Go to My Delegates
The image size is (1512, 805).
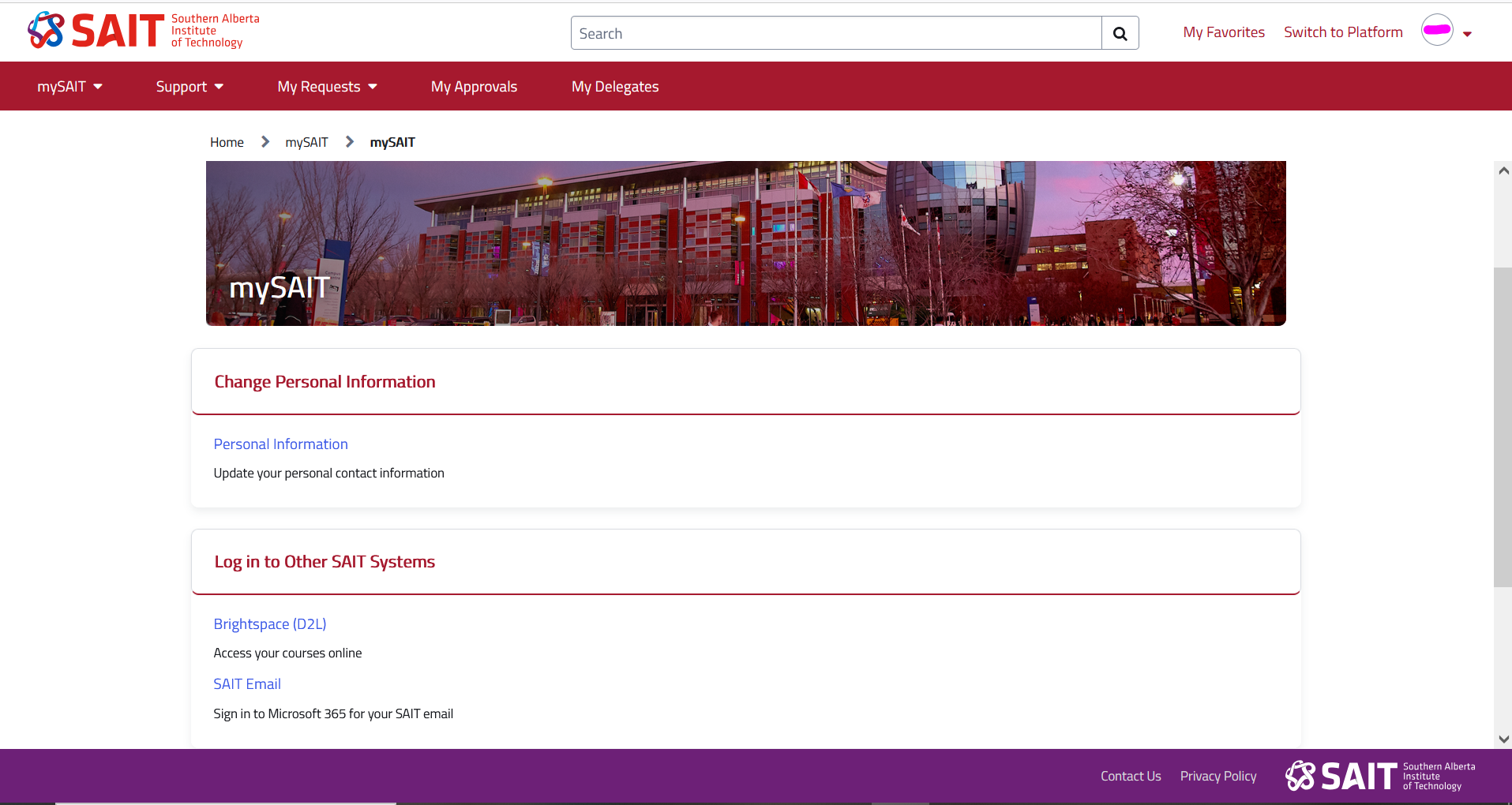pos(615,86)
